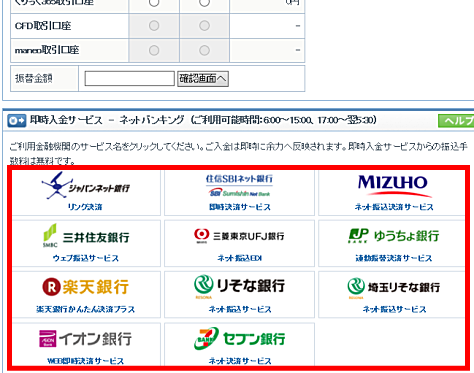Image resolution: width=474 pixels, height=373 pixels.
Task: Click the maneo取引口座 row label
Action: [x=47, y=50]
